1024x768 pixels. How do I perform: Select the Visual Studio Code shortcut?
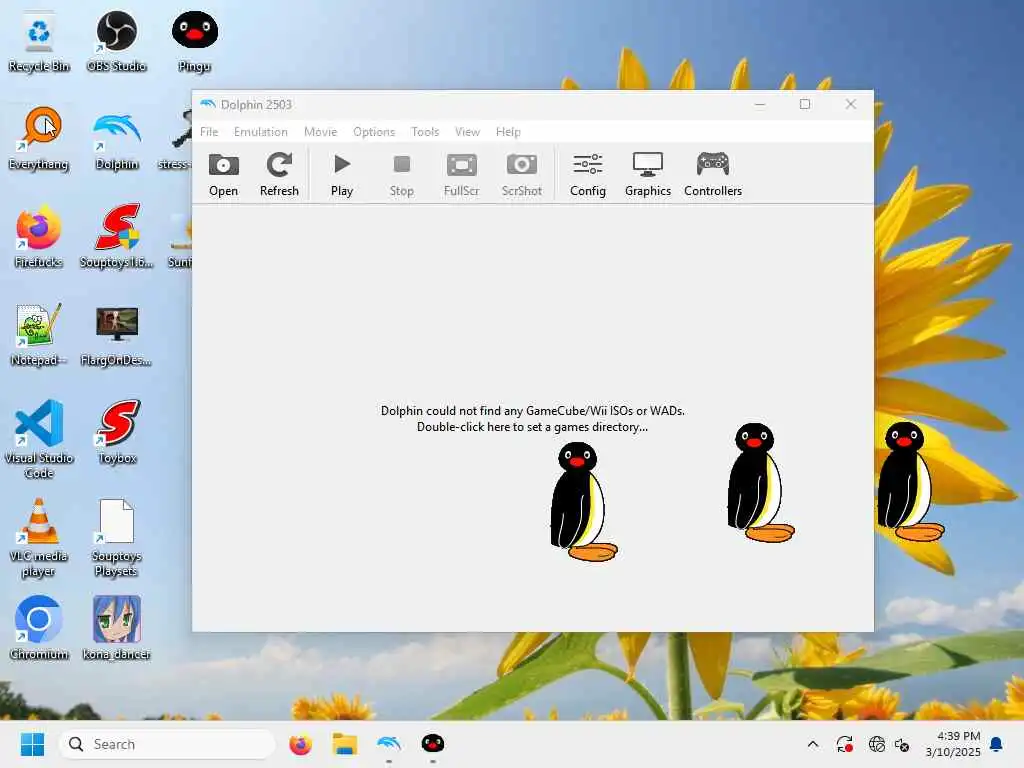pyautogui.click(x=39, y=439)
